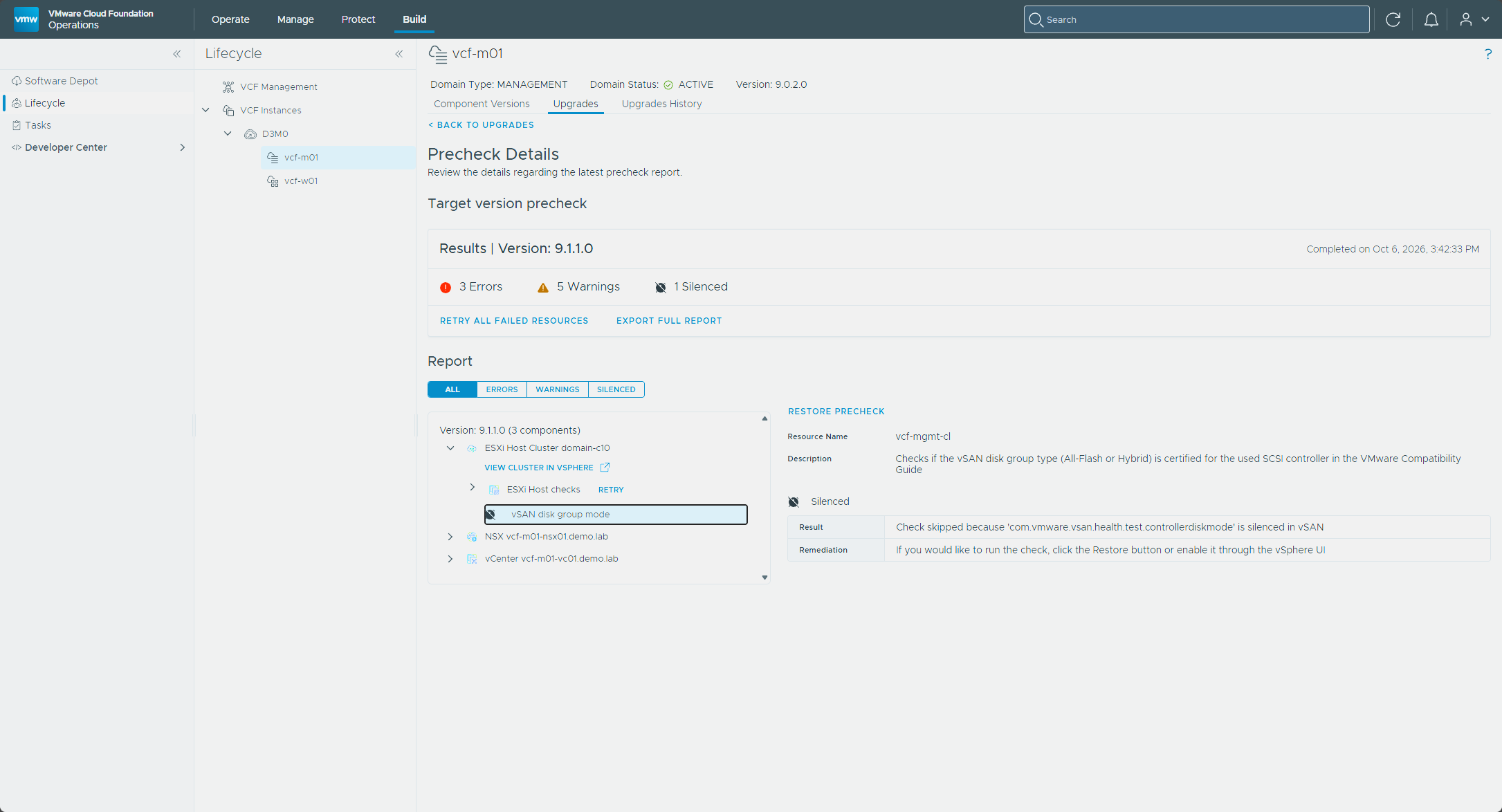Click the VMware vmw logo icon
Image resolution: width=1502 pixels, height=812 pixels.
26,19
